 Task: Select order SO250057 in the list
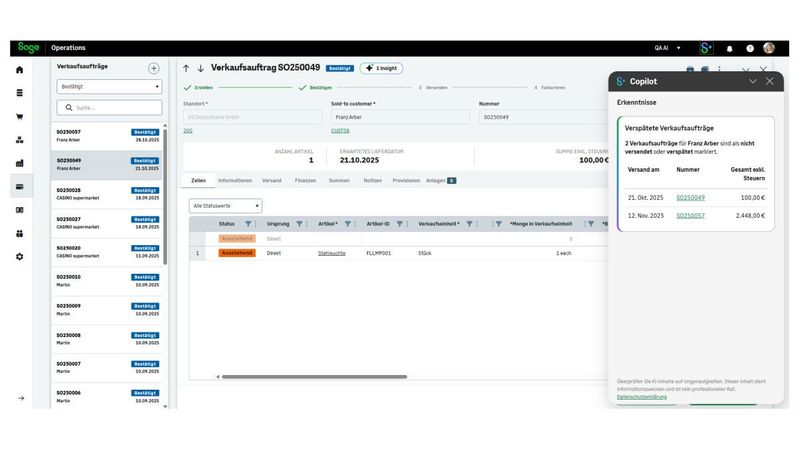107,136
